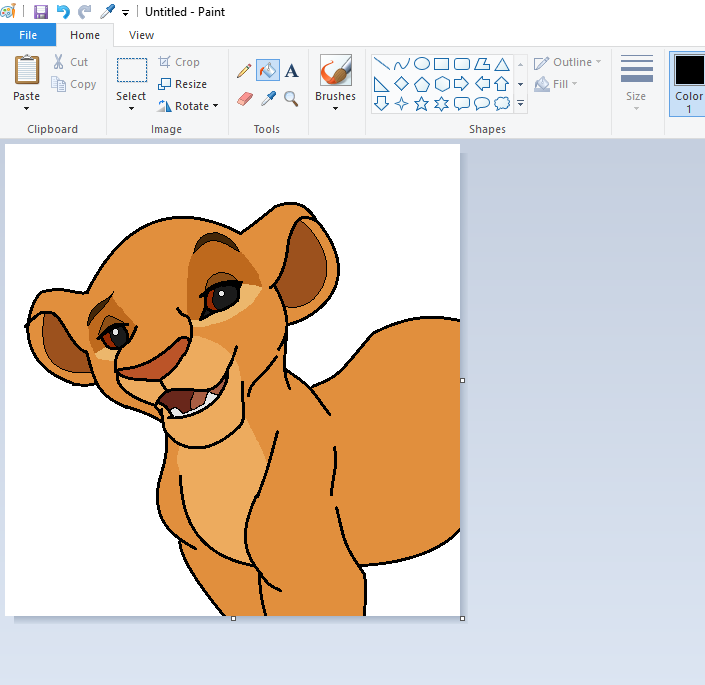705x685 pixels.
Task: Open the File menu
Action: 28,35
